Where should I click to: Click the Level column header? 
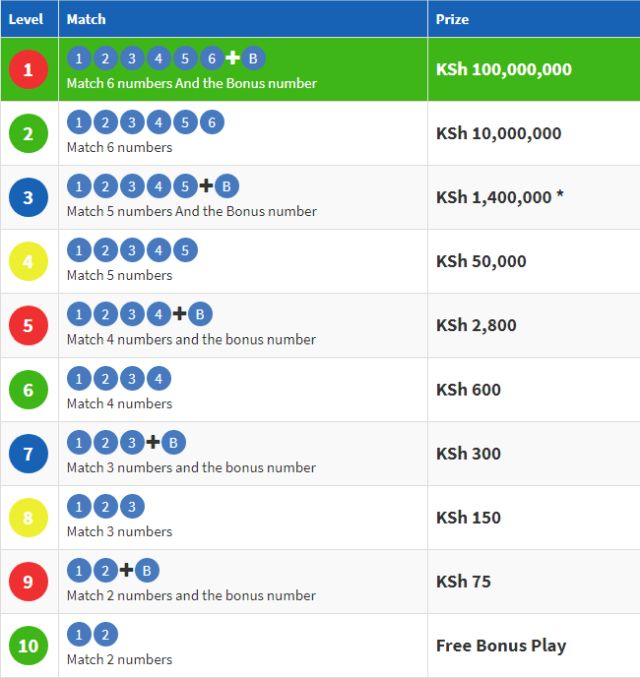(x=26, y=19)
